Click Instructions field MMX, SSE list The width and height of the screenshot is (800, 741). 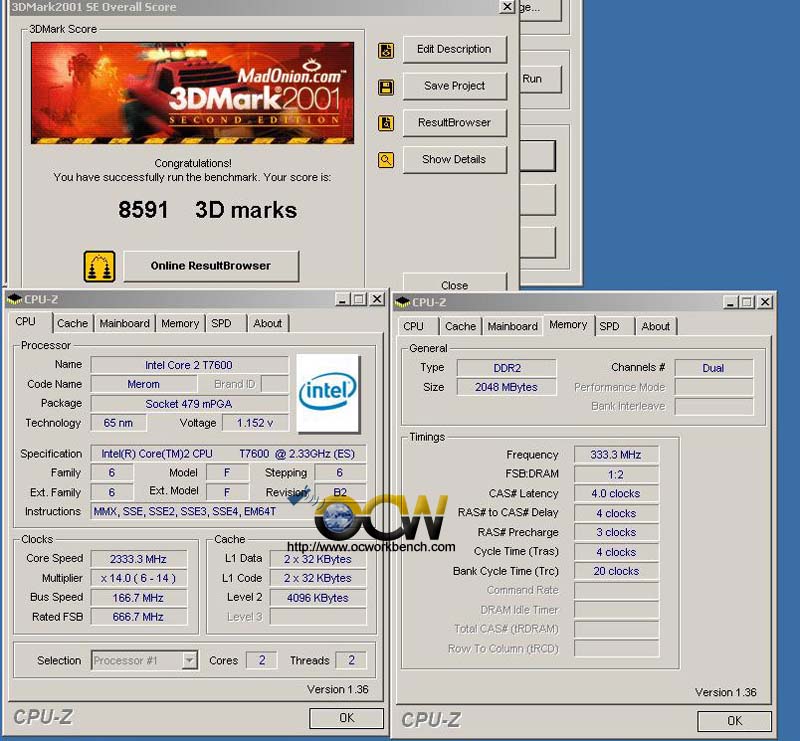(228, 511)
